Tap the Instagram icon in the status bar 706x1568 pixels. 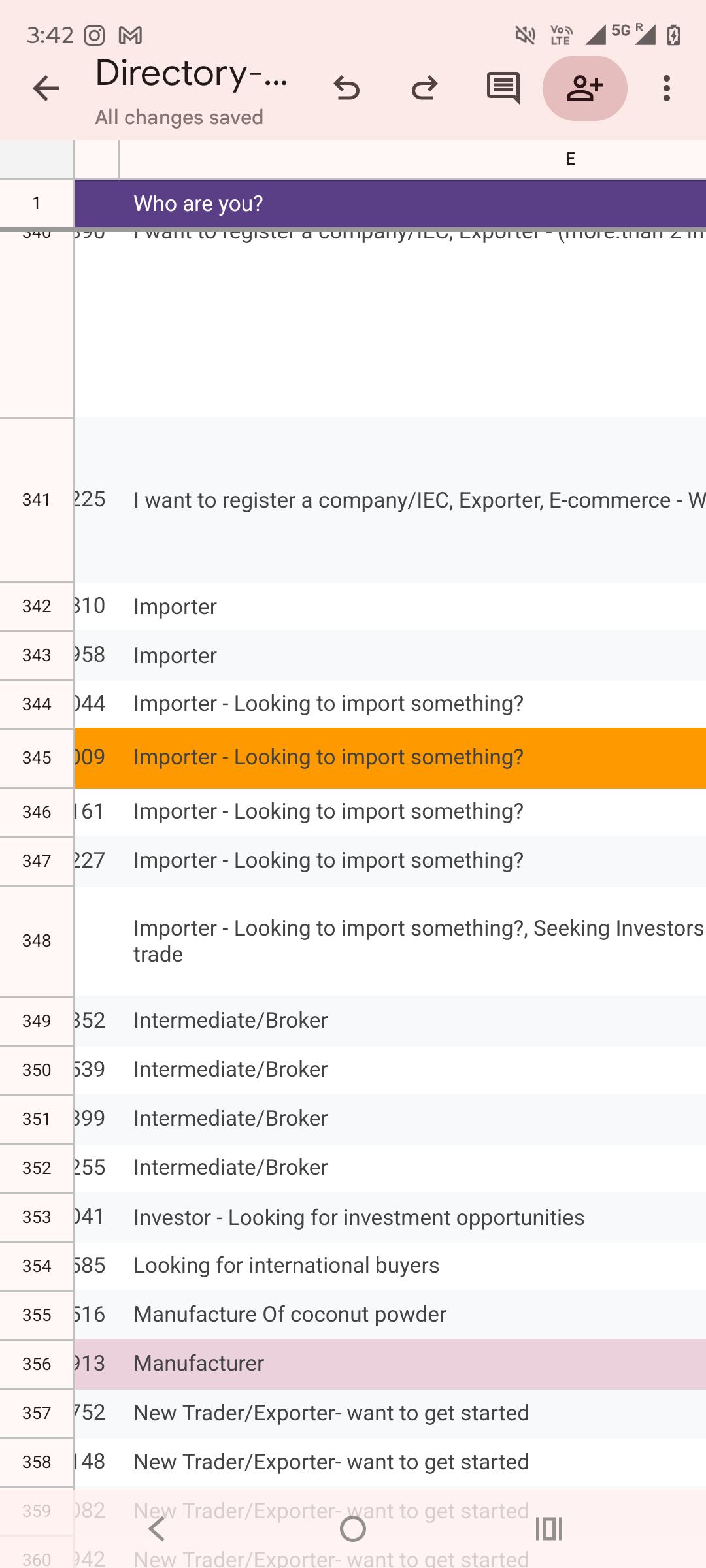pos(94,35)
